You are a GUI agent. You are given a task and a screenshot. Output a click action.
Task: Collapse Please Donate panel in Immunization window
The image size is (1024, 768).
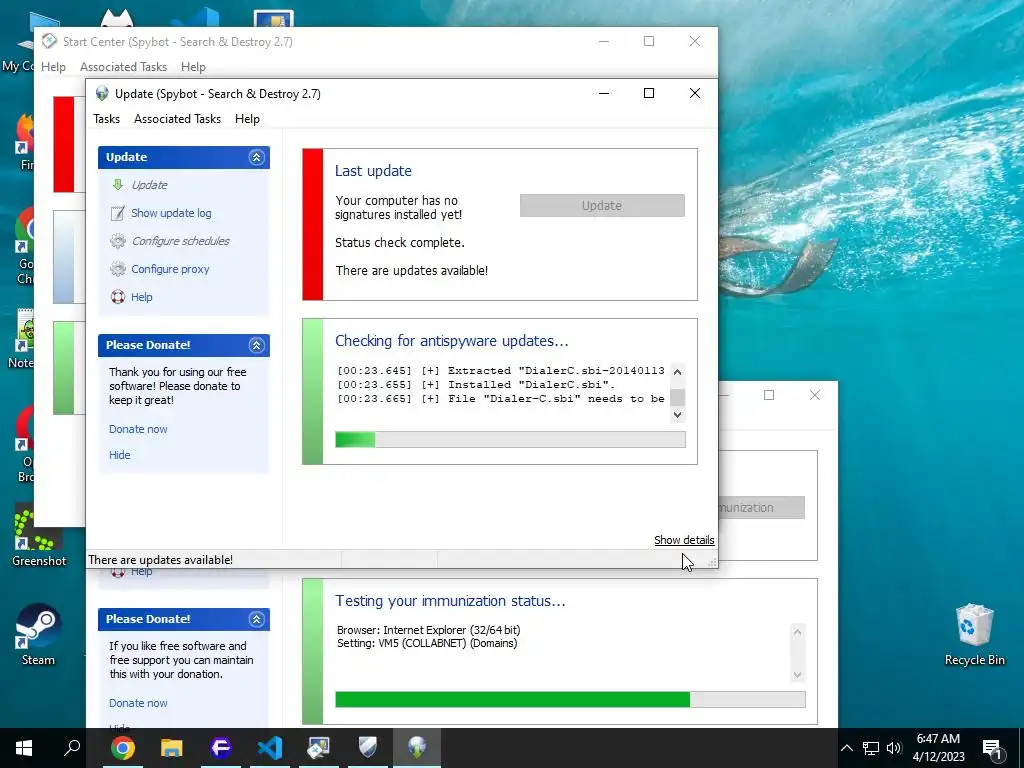[256, 619]
